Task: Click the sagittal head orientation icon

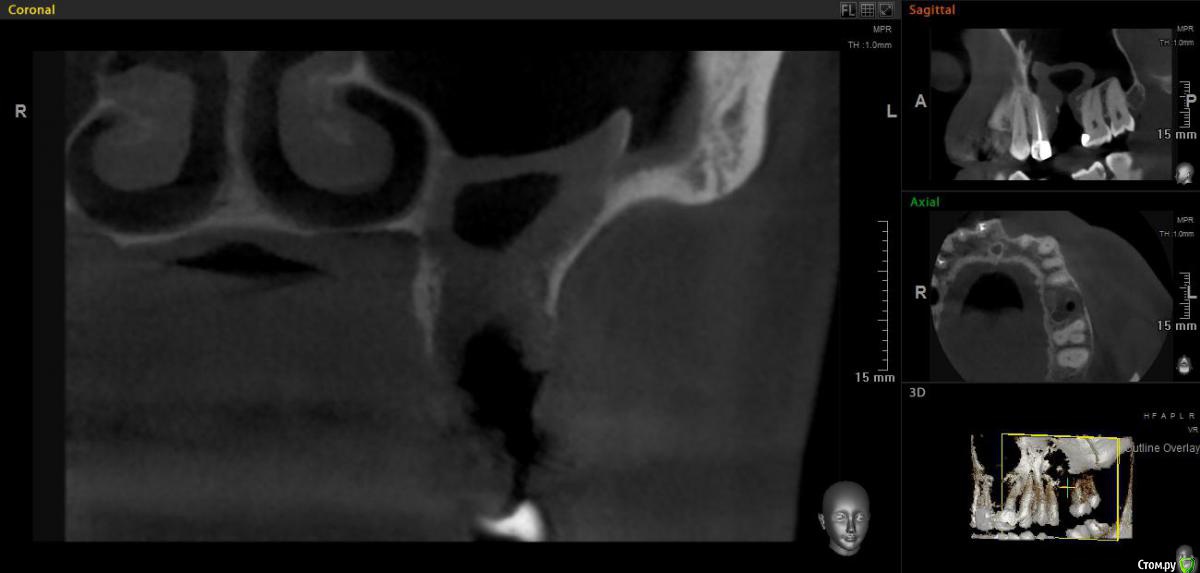Action: click(x=1185, y=173)
